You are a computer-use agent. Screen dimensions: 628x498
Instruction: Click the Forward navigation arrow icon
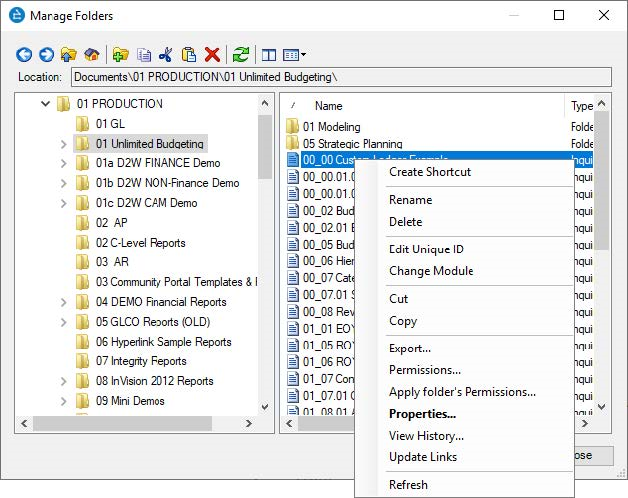coord(45,55)
